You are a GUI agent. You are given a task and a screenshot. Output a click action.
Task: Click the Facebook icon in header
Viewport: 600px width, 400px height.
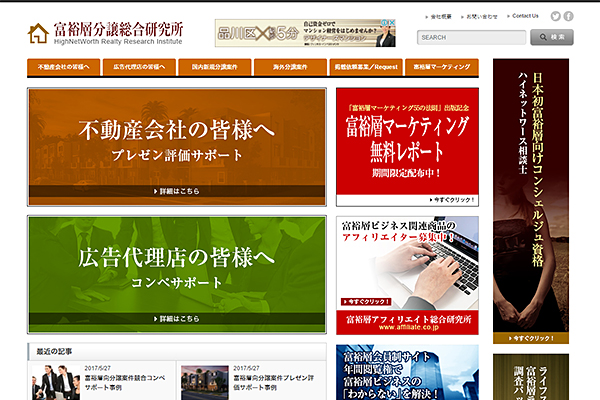[568, 16]
